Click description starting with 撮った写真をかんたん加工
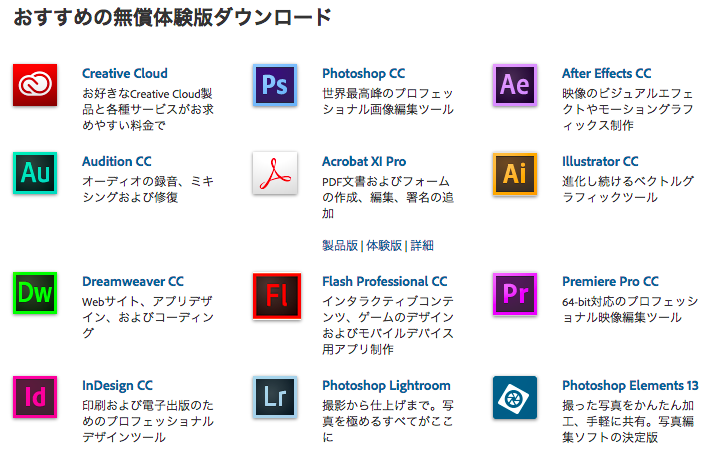 pyautogui.click(x=628, y=421)
